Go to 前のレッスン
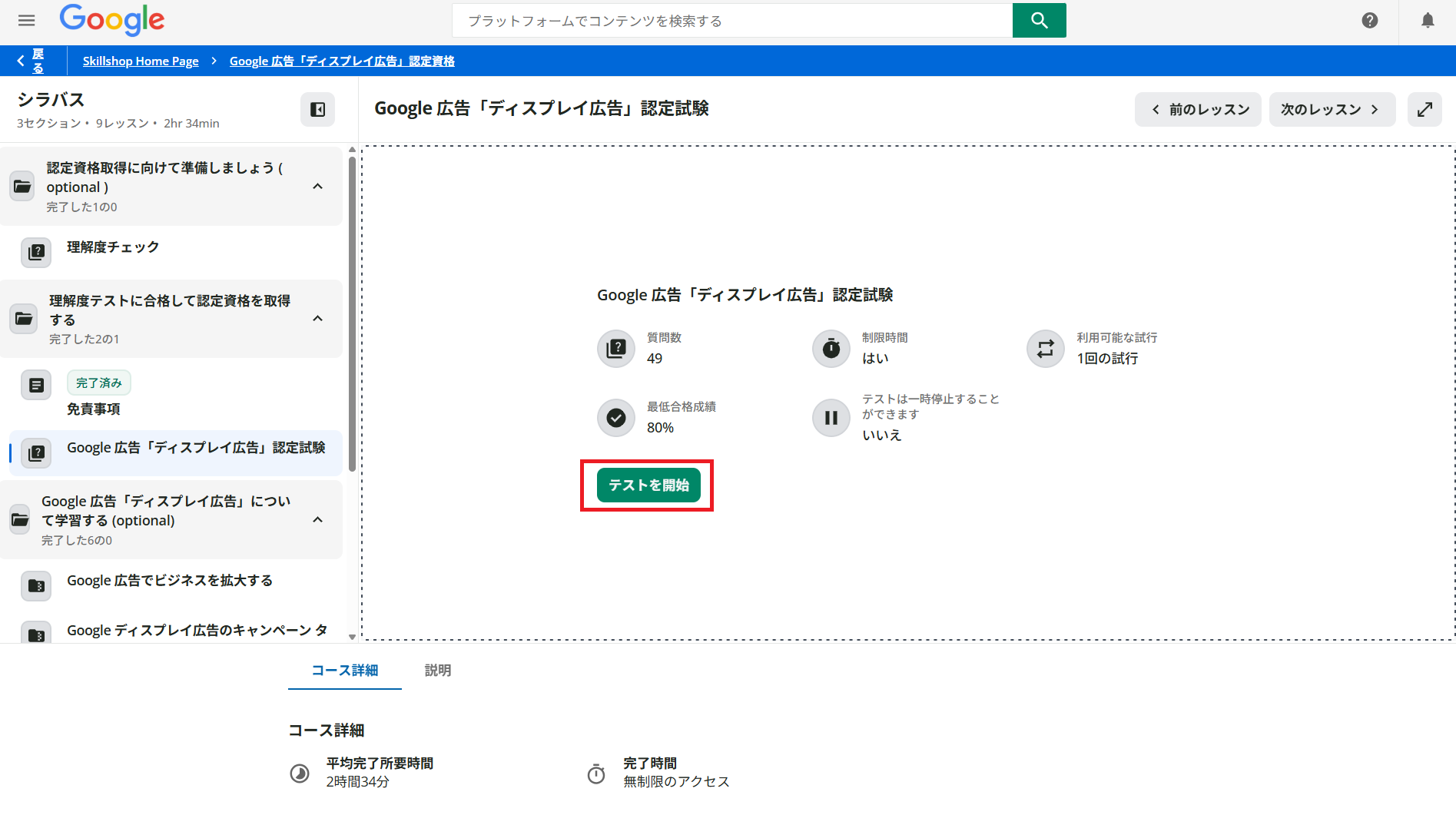 point(1198,110)
